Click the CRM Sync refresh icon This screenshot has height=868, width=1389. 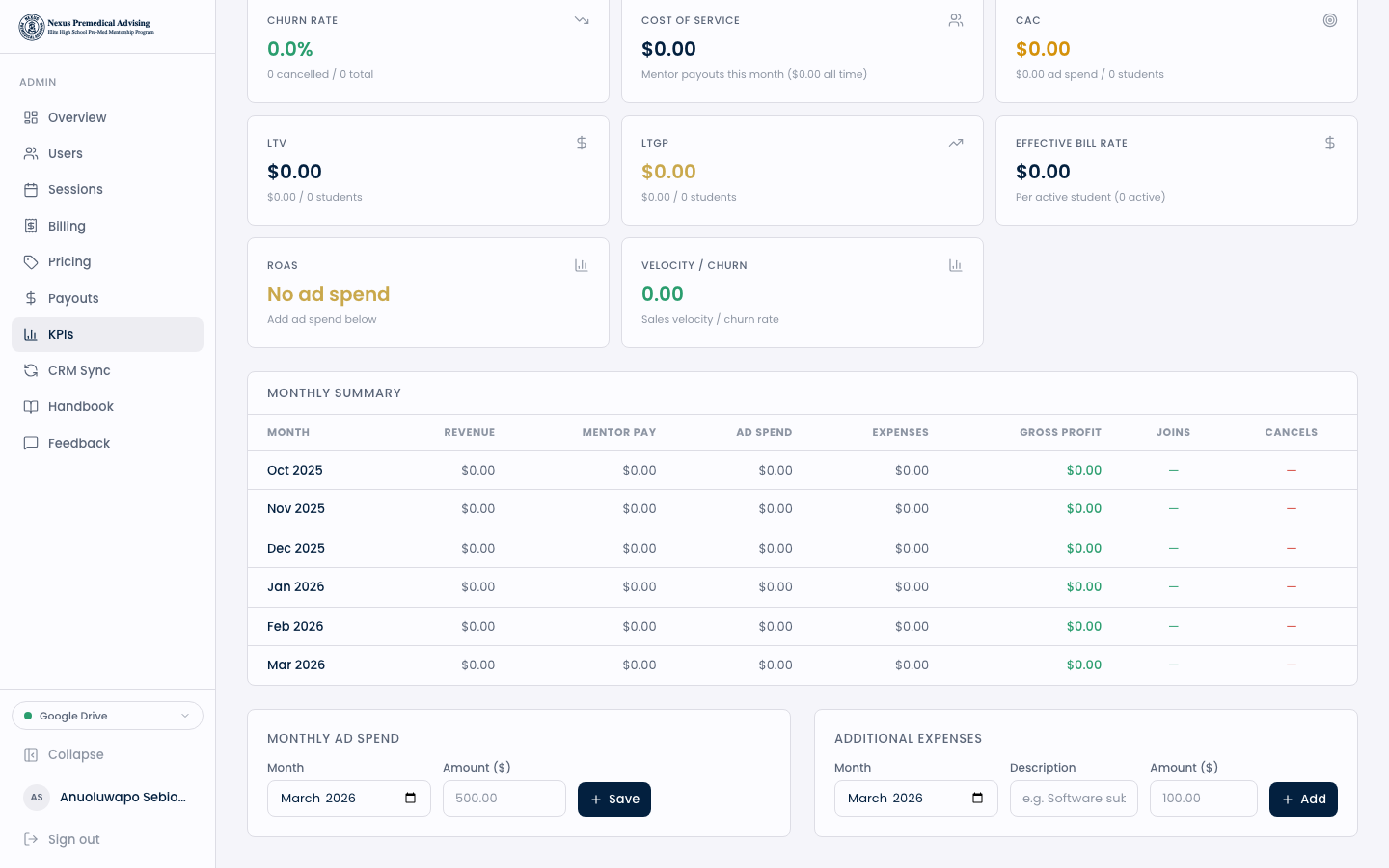coord(31,370)
